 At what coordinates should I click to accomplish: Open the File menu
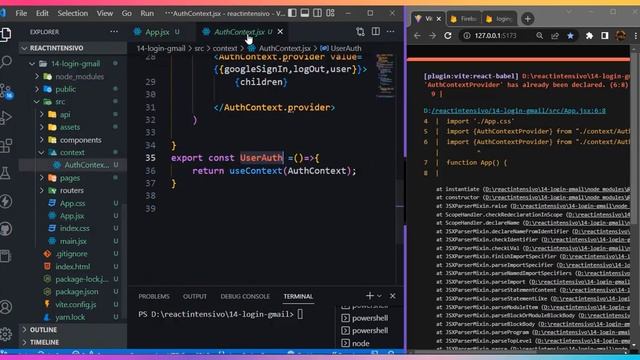click(x=21, y=13)
